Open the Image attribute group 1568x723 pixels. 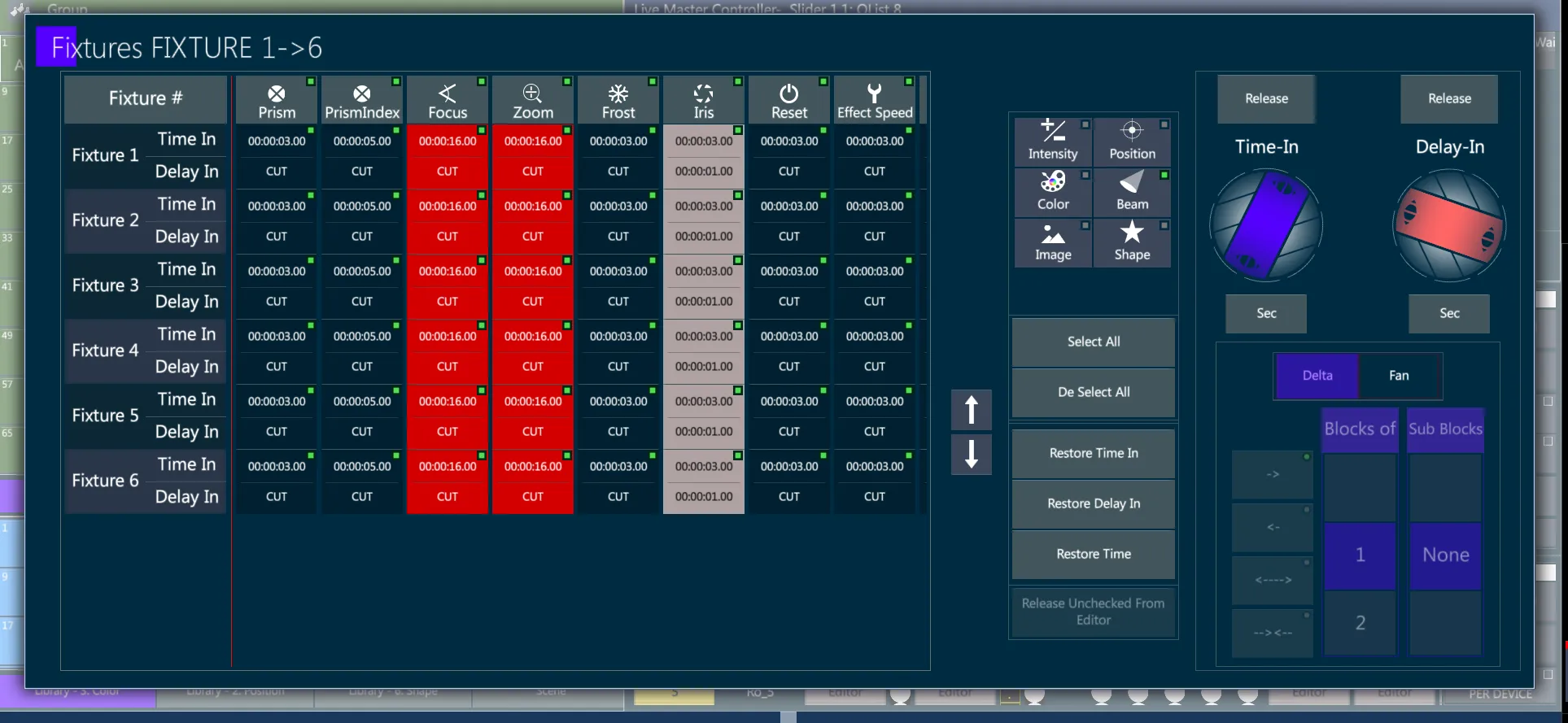pyautogui.click(x=1053, y=242)
